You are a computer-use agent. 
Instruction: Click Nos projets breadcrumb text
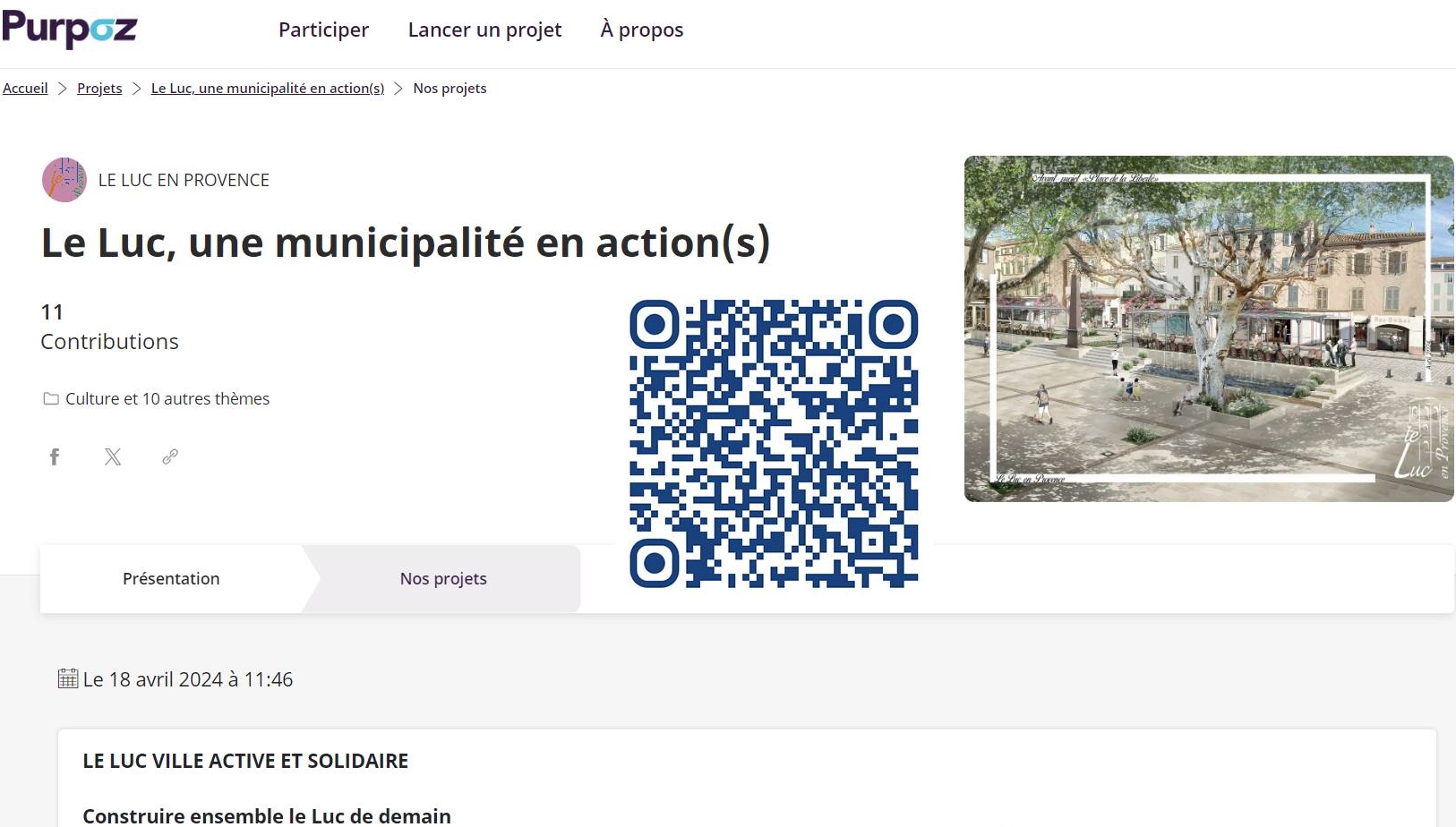[450, 88]
